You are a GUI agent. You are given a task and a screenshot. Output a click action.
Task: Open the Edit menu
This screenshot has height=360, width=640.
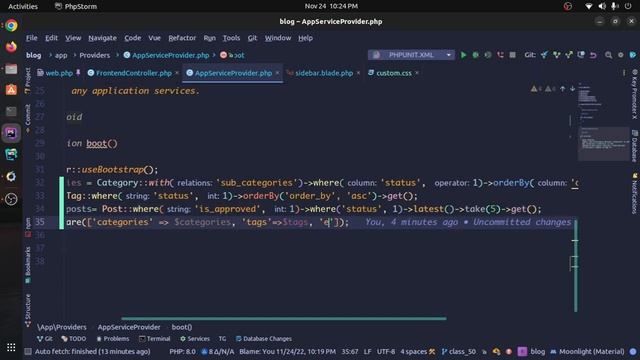[x=51, y=38]
